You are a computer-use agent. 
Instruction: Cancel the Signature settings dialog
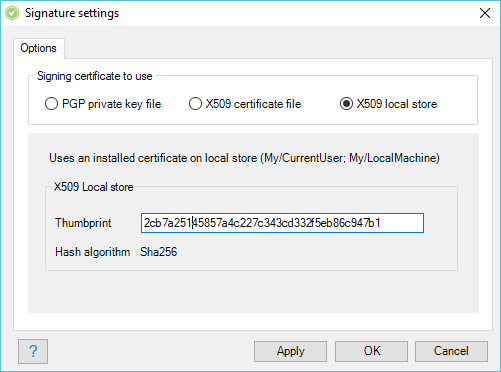coord(451,351)
